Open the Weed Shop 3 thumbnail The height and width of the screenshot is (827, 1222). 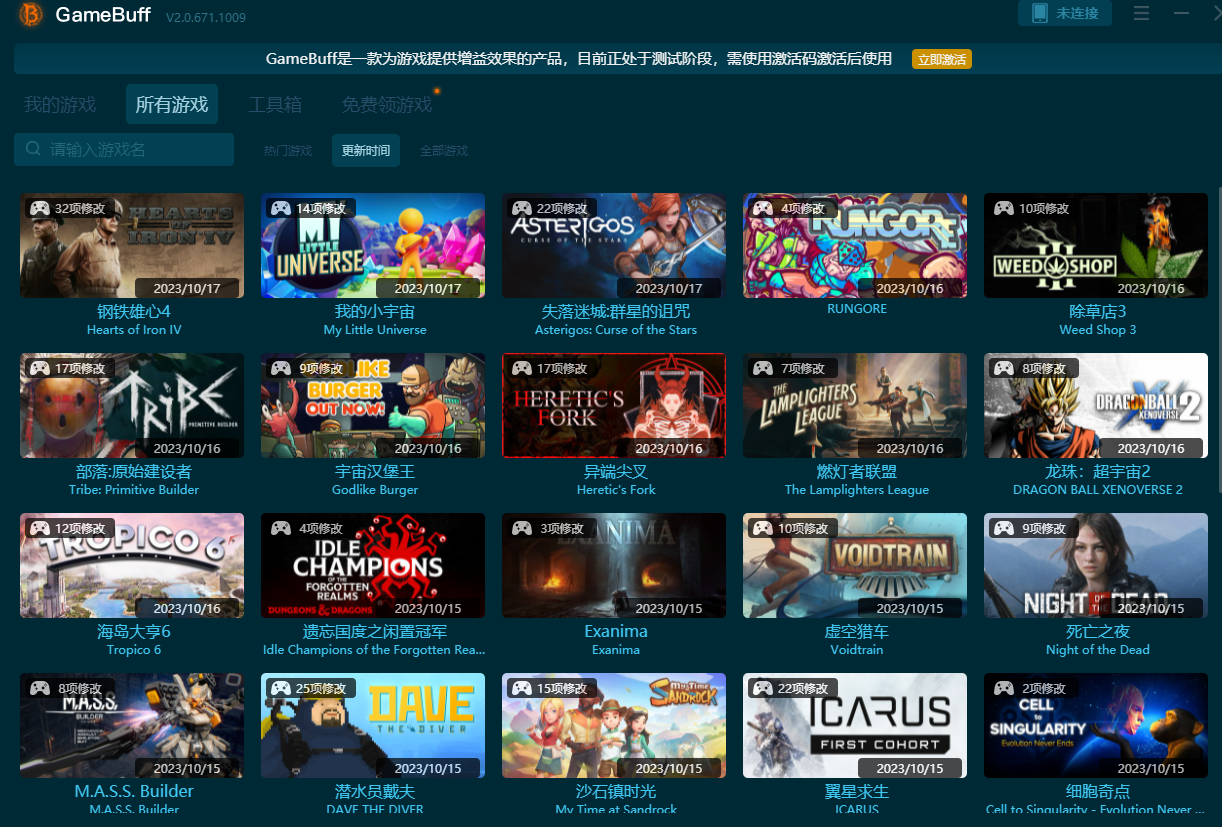(1096, 246)
